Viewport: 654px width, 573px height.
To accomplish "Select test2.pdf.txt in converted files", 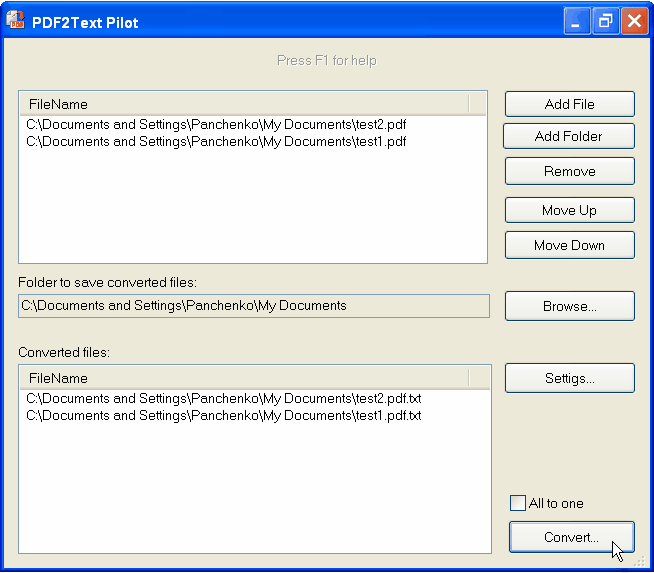I will (224, 398).
